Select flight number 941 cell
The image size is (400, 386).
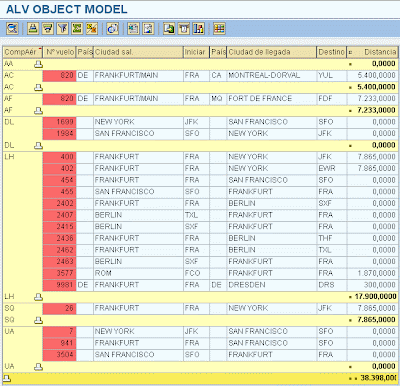click(x=60, y=343)
